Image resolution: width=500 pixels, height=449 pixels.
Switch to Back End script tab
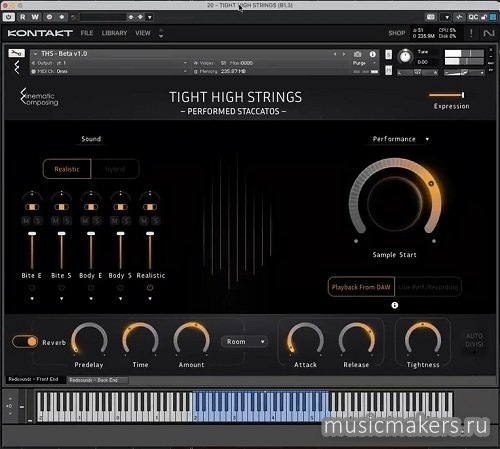97,380
